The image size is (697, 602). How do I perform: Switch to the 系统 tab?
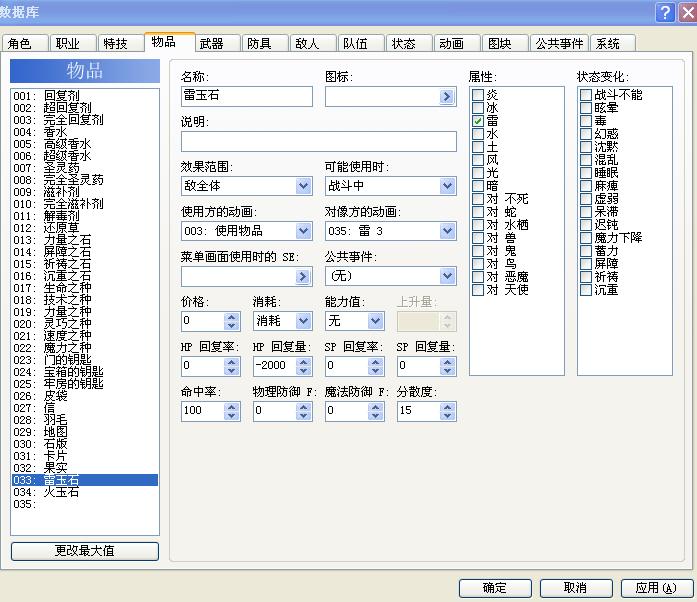(613, 43)
